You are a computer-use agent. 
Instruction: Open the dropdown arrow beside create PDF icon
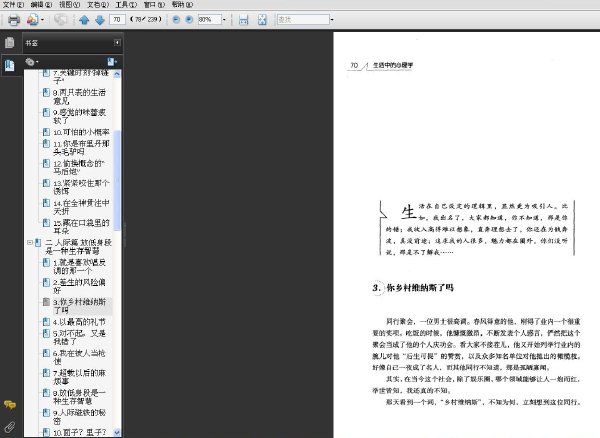(42, 20)
